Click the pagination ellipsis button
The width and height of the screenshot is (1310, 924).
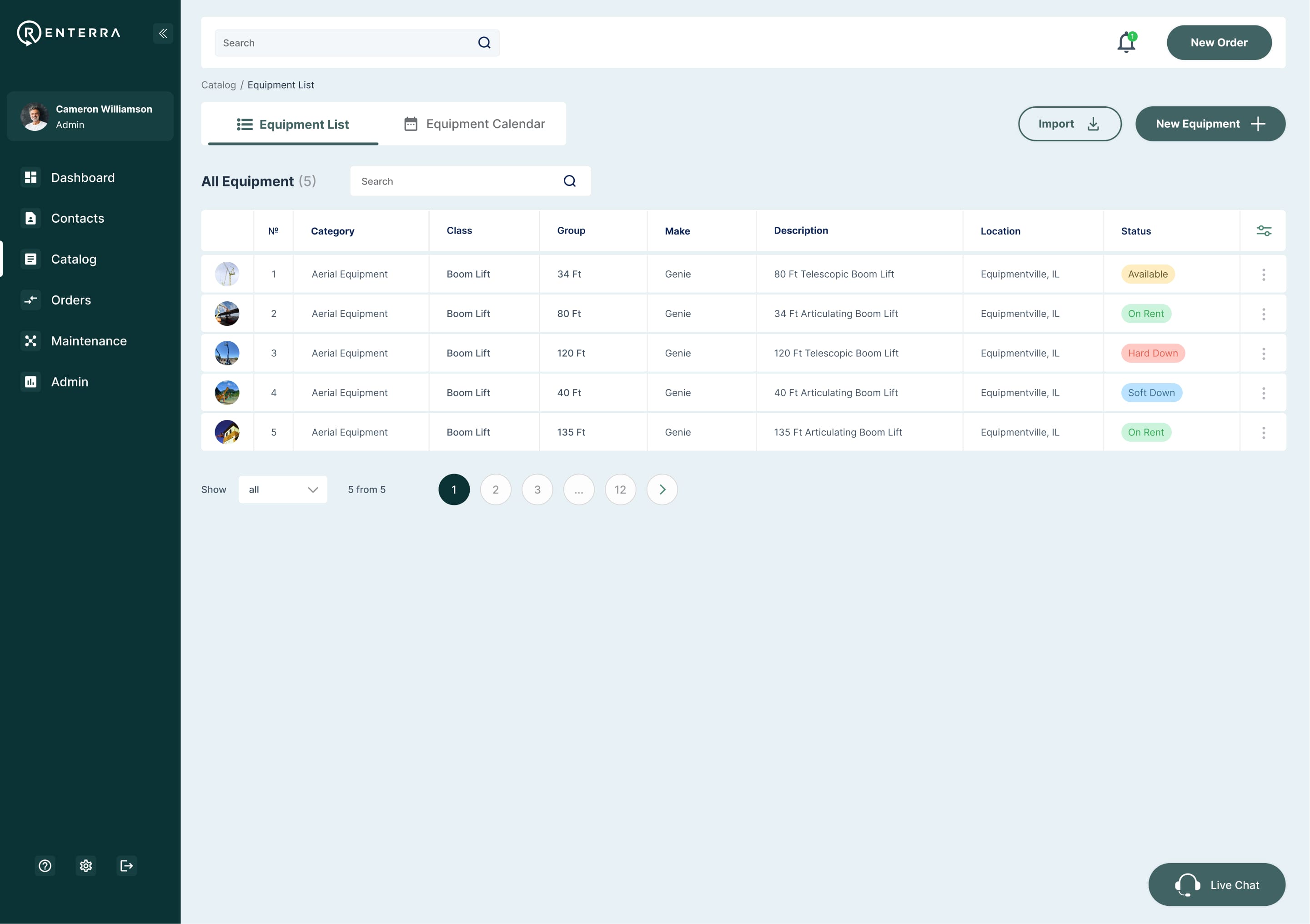[x=578, y=489]
